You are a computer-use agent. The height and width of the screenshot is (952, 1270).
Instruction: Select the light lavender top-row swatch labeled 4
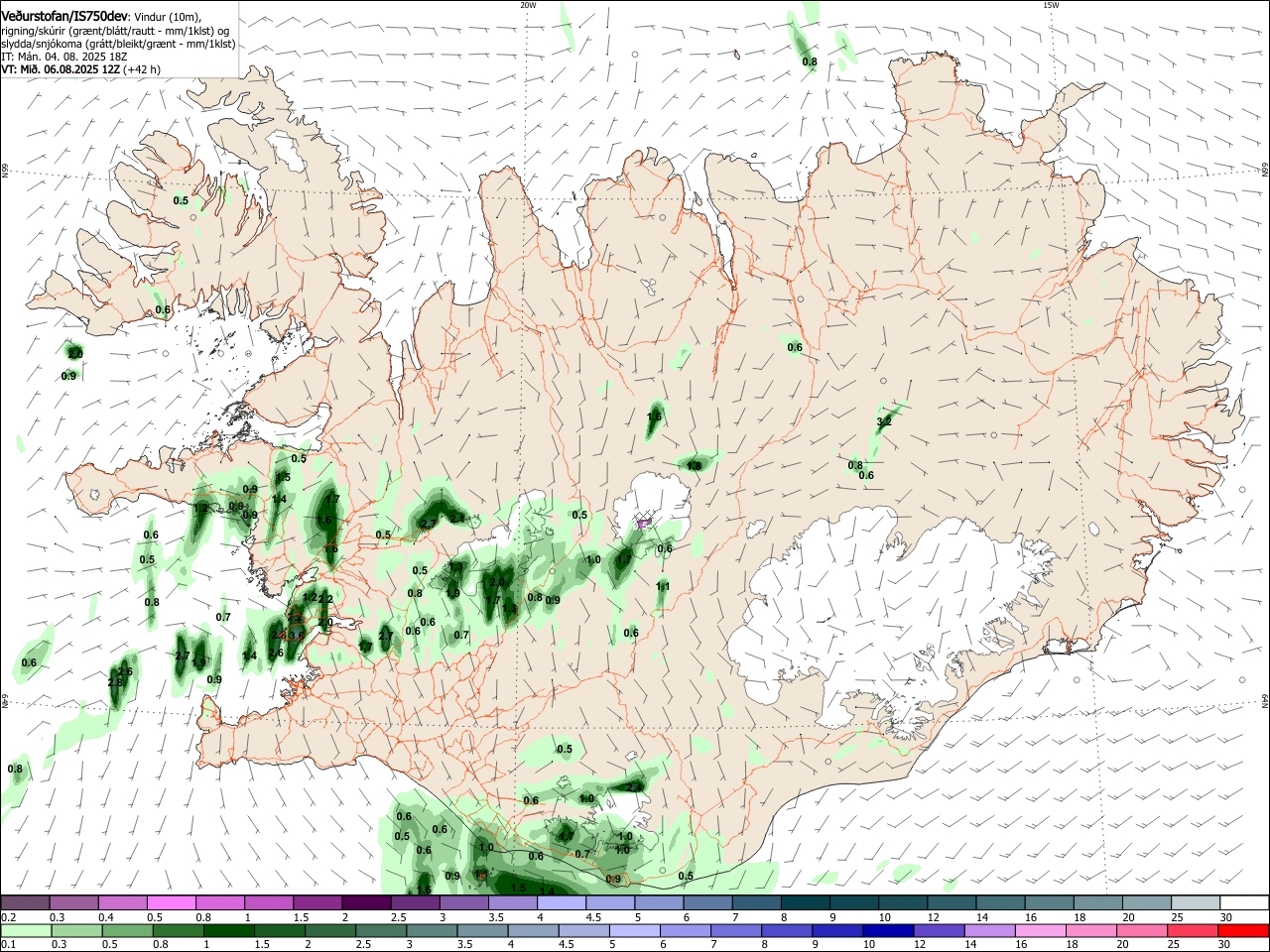point(560,902)
